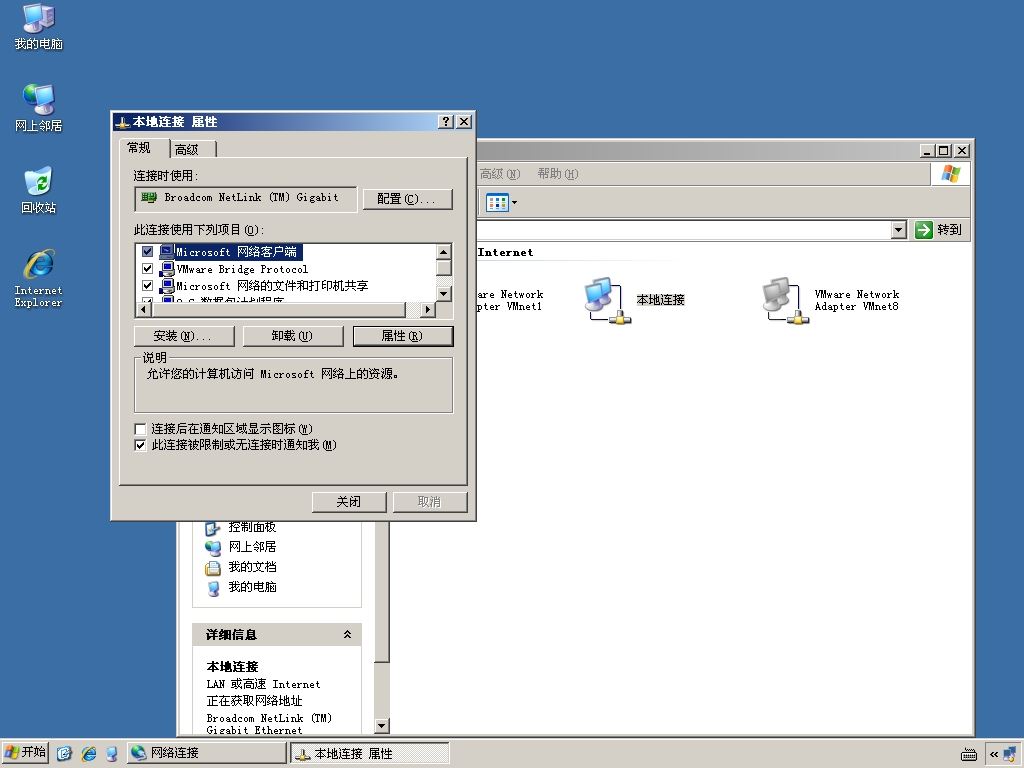Click the 我的电脑 icon in side panel
The image size is (1024, 768).
pyautogui.click(x=213, y=588)
